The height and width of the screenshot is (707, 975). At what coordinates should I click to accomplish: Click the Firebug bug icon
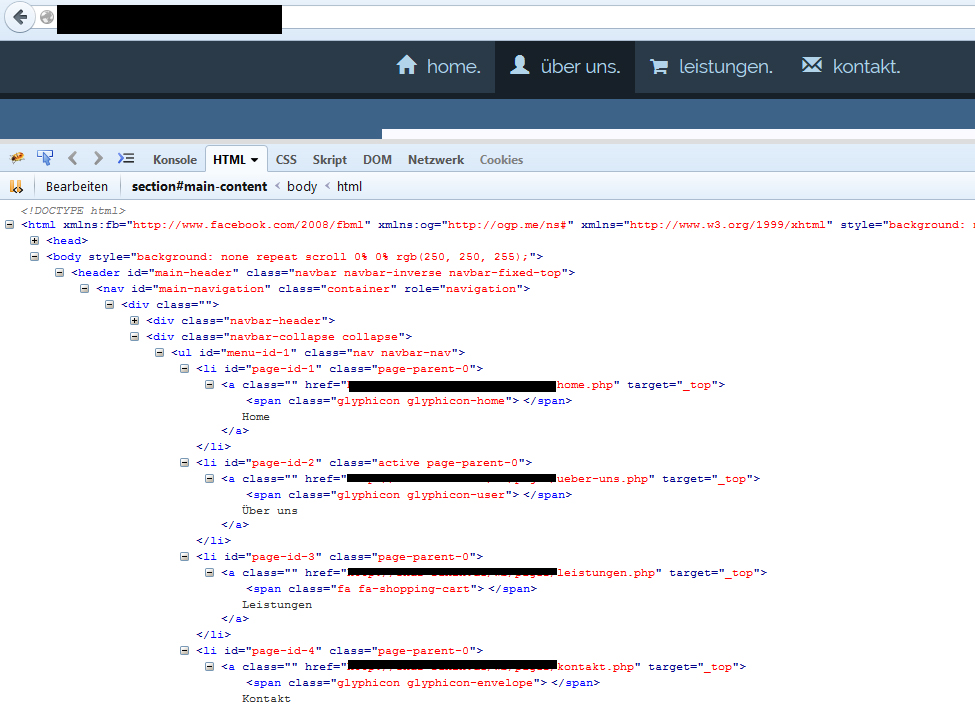click(x=17, y=158)
